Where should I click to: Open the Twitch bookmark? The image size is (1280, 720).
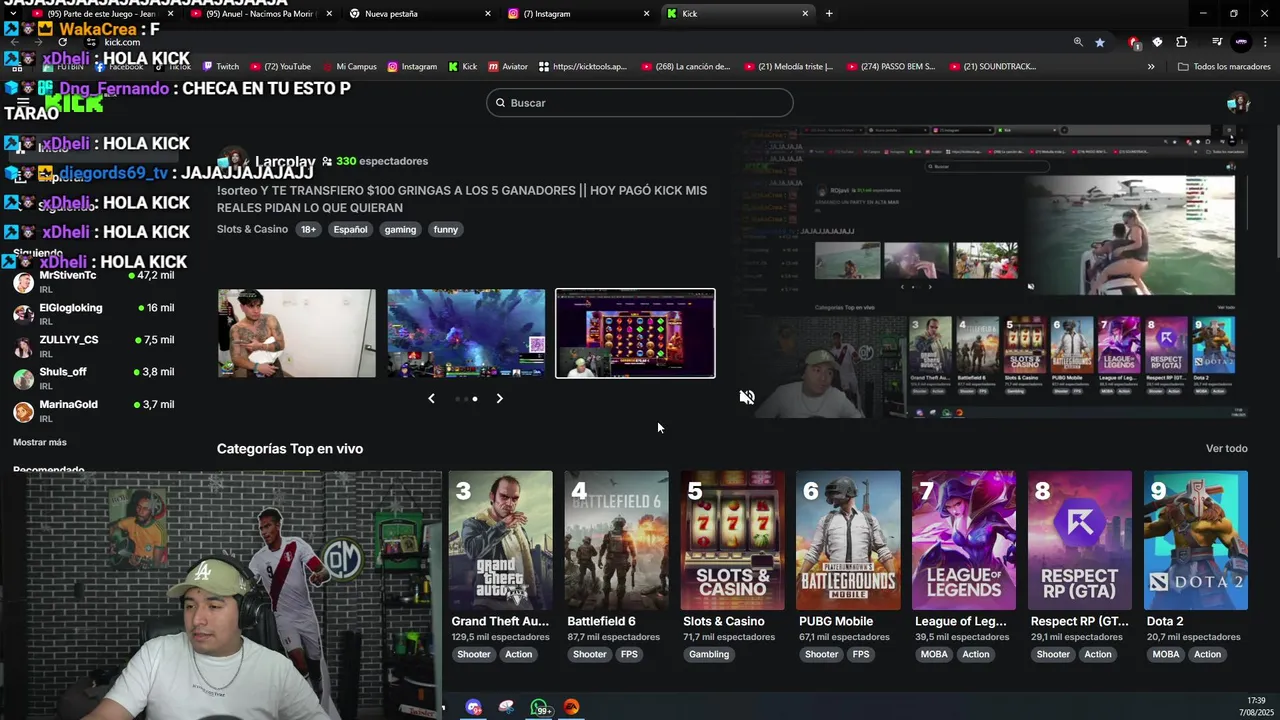click(x=221, y=67)
